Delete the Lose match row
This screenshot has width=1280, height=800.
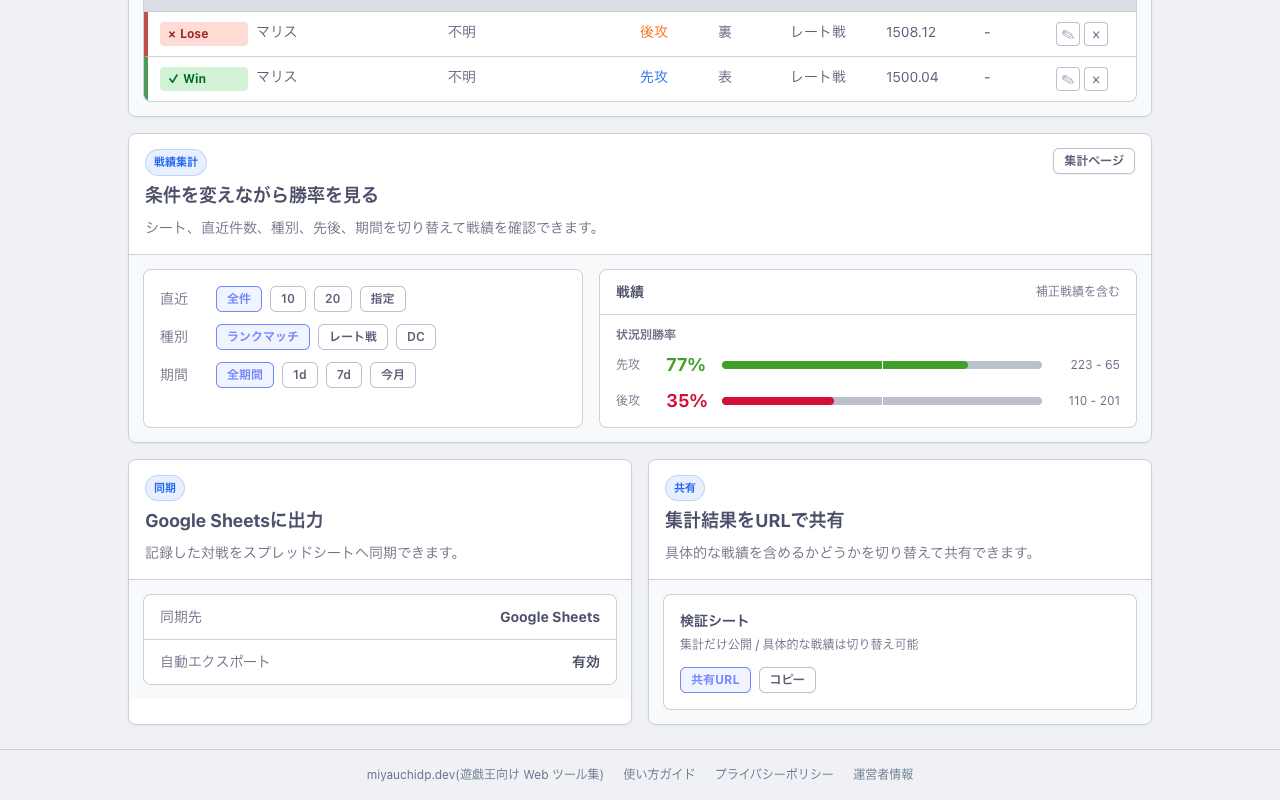click(x=1096, y=34)
